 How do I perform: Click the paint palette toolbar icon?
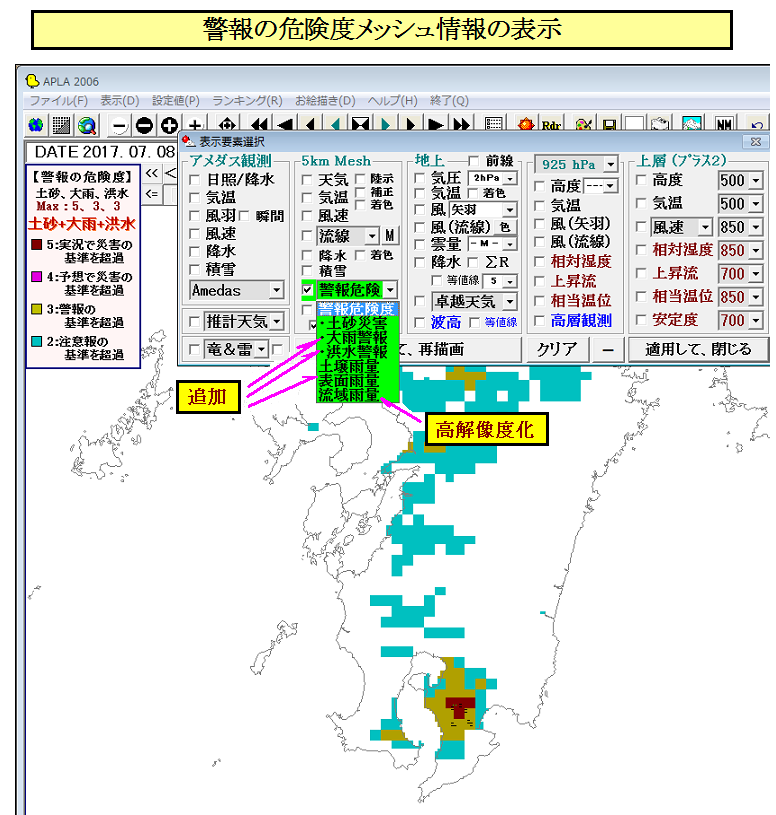click(x=584, y=125)
